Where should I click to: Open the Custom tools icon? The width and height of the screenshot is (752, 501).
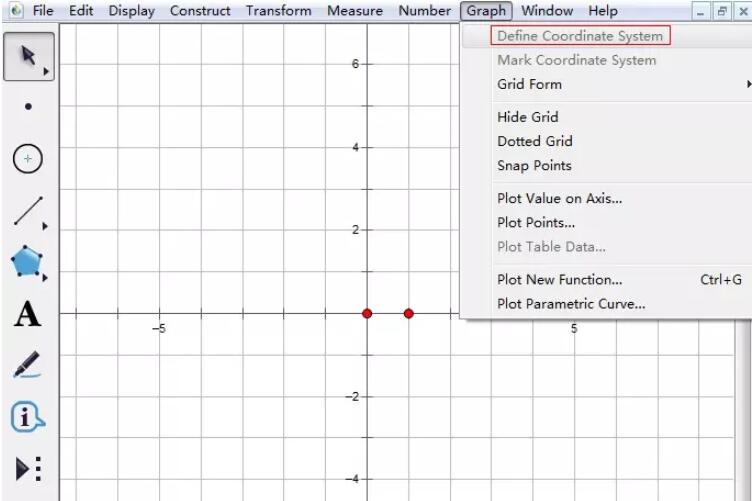[x=28, y=468]
